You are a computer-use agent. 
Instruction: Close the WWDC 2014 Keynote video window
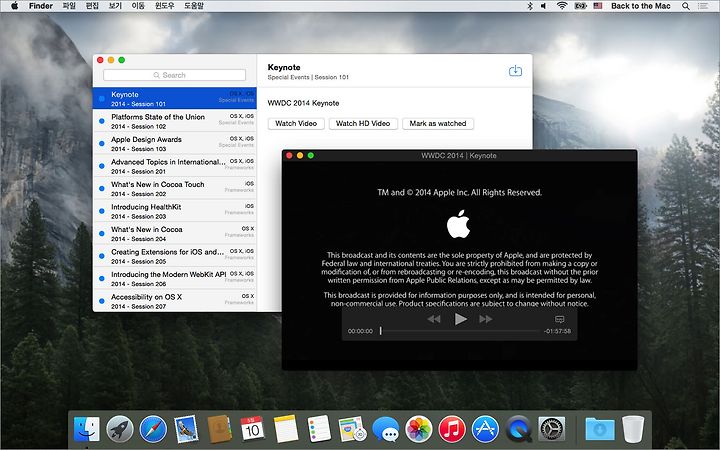289,156
